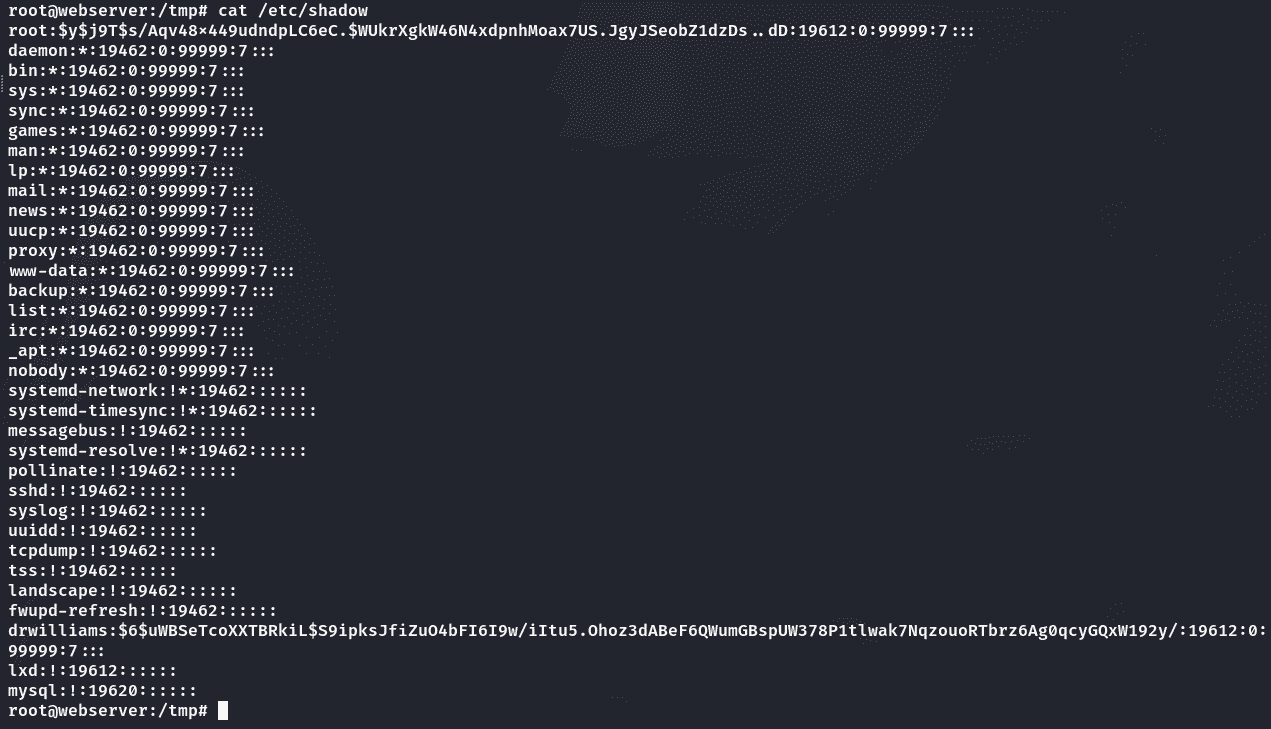Click the systemd-timesync entry

point(162,411)
